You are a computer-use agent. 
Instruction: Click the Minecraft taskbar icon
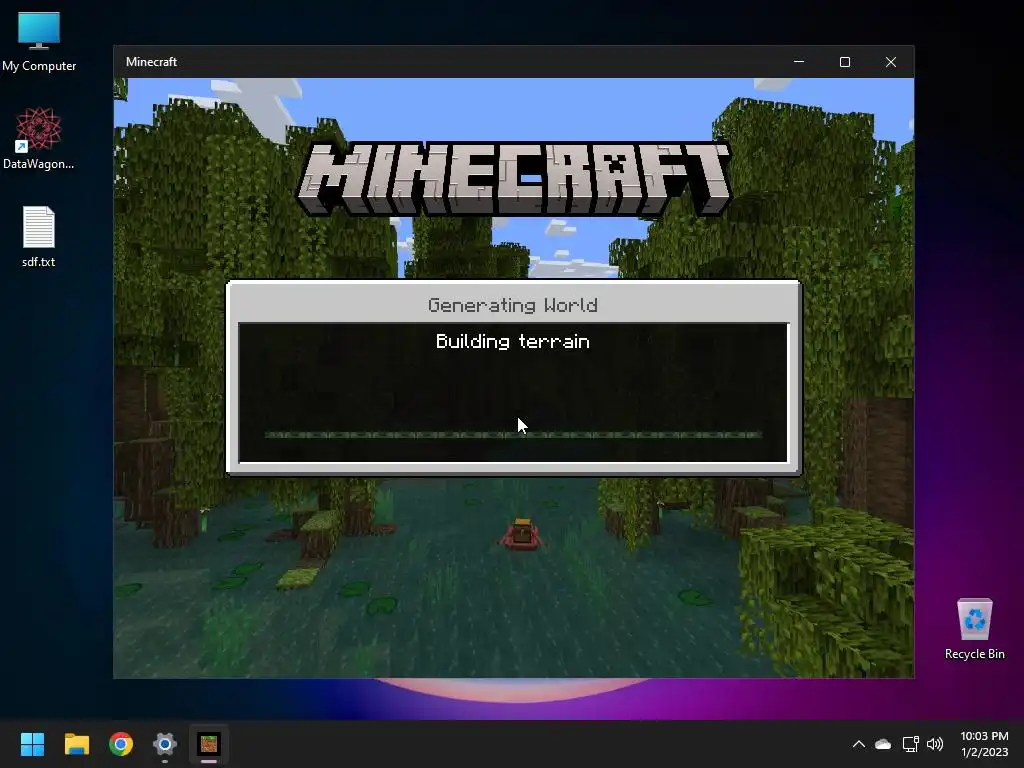(209, 744)
